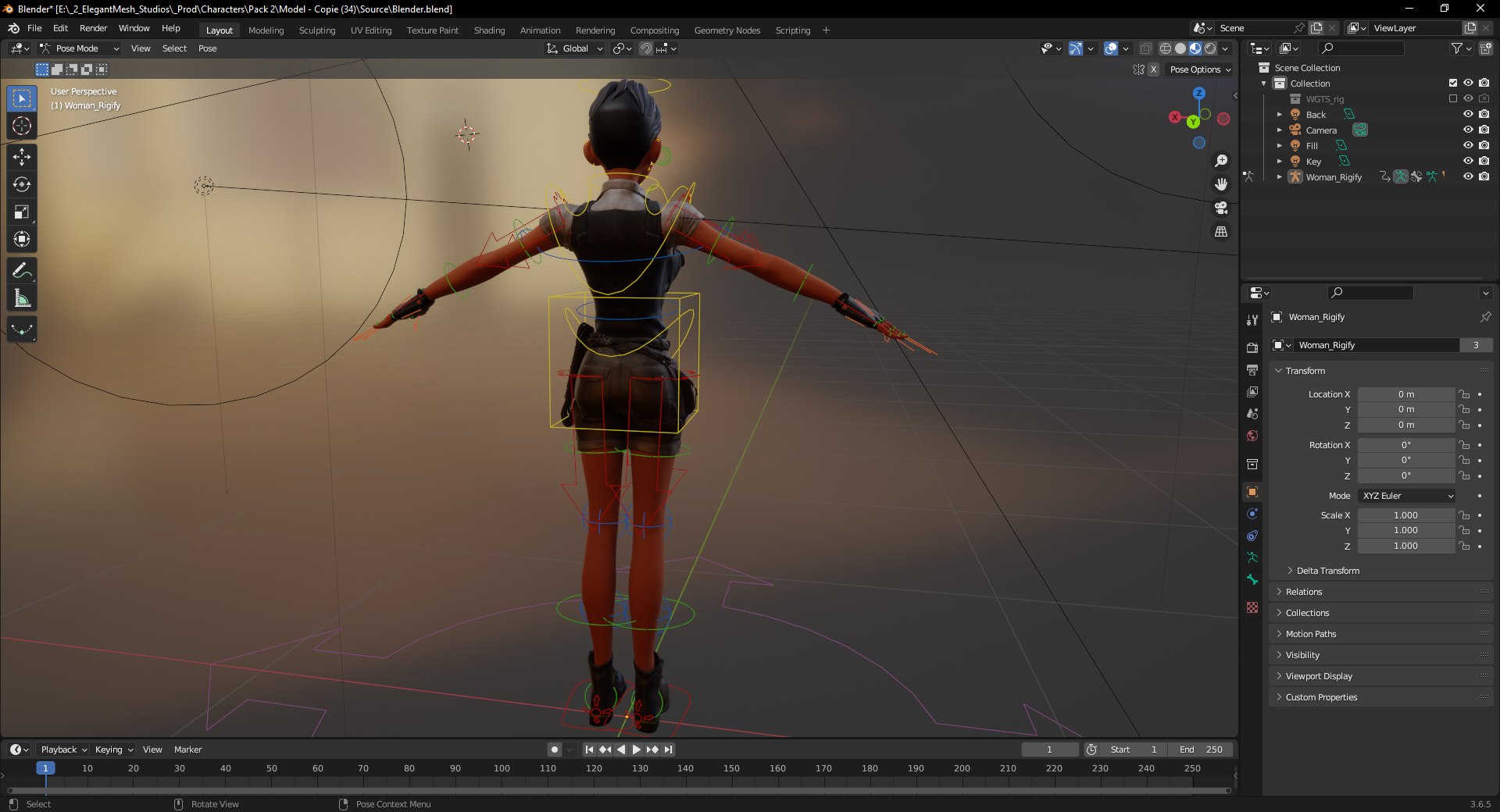
Task: Hide Woman_Rigify in the outliner
Action: (x=1468, y=176)
